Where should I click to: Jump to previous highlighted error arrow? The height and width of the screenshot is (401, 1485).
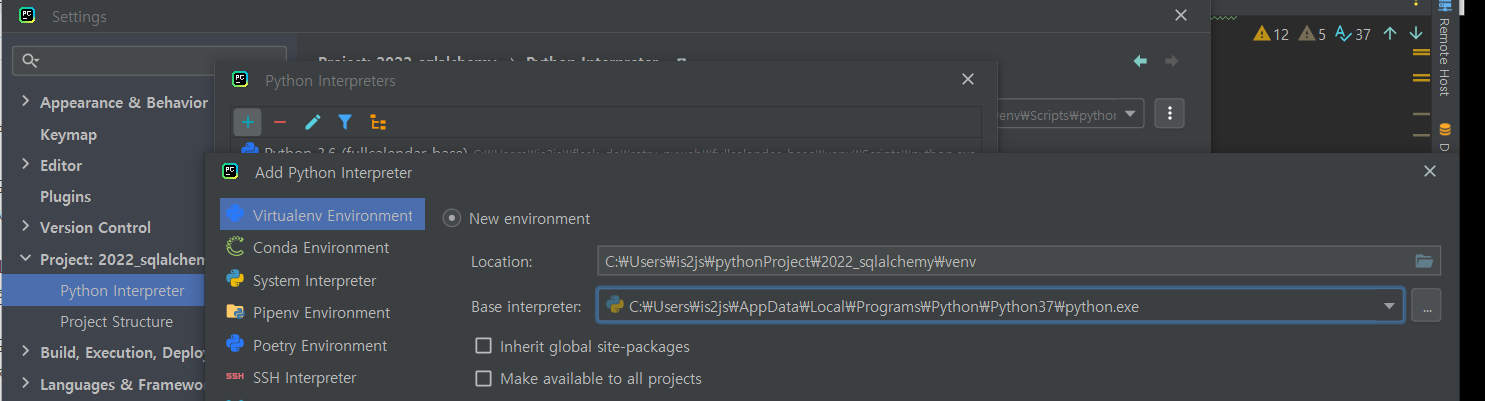click(x=1390, y=34)
